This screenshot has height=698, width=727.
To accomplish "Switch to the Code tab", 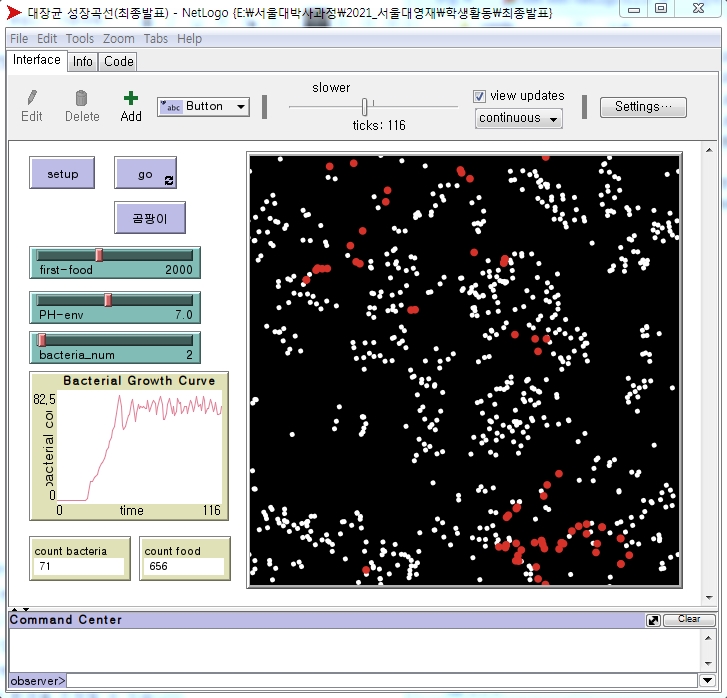I will (119, 61).
